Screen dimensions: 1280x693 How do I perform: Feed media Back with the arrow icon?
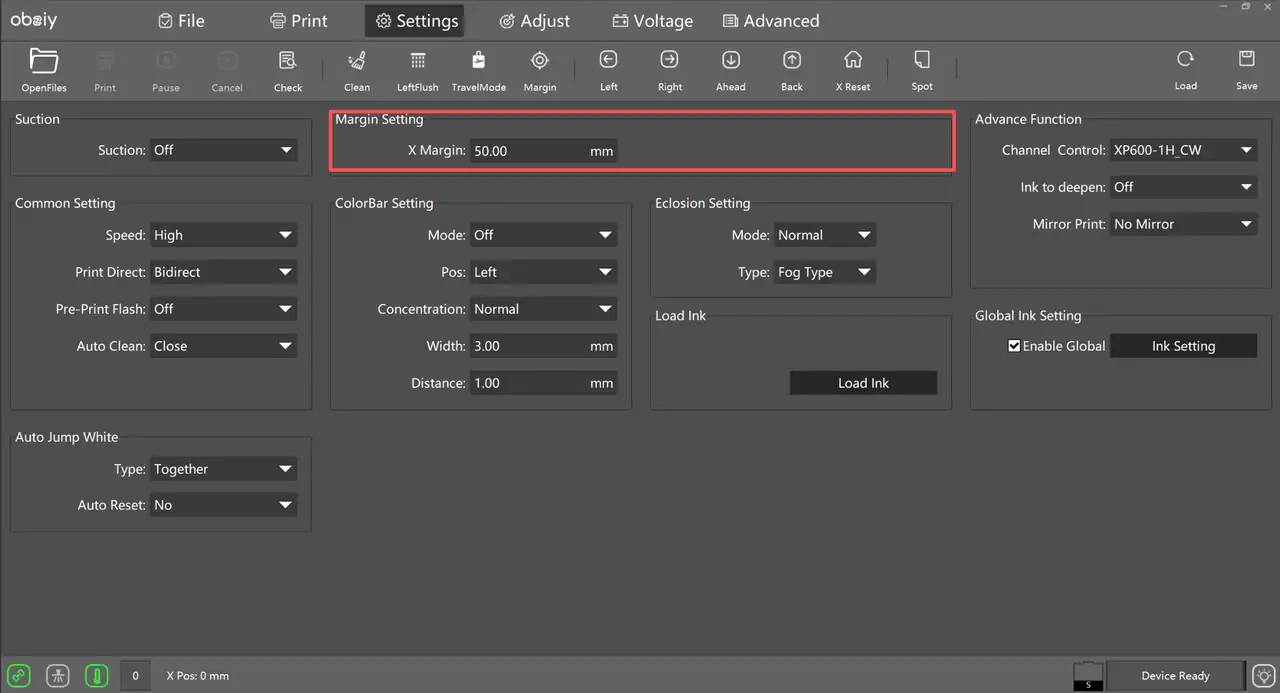(792, 60)
